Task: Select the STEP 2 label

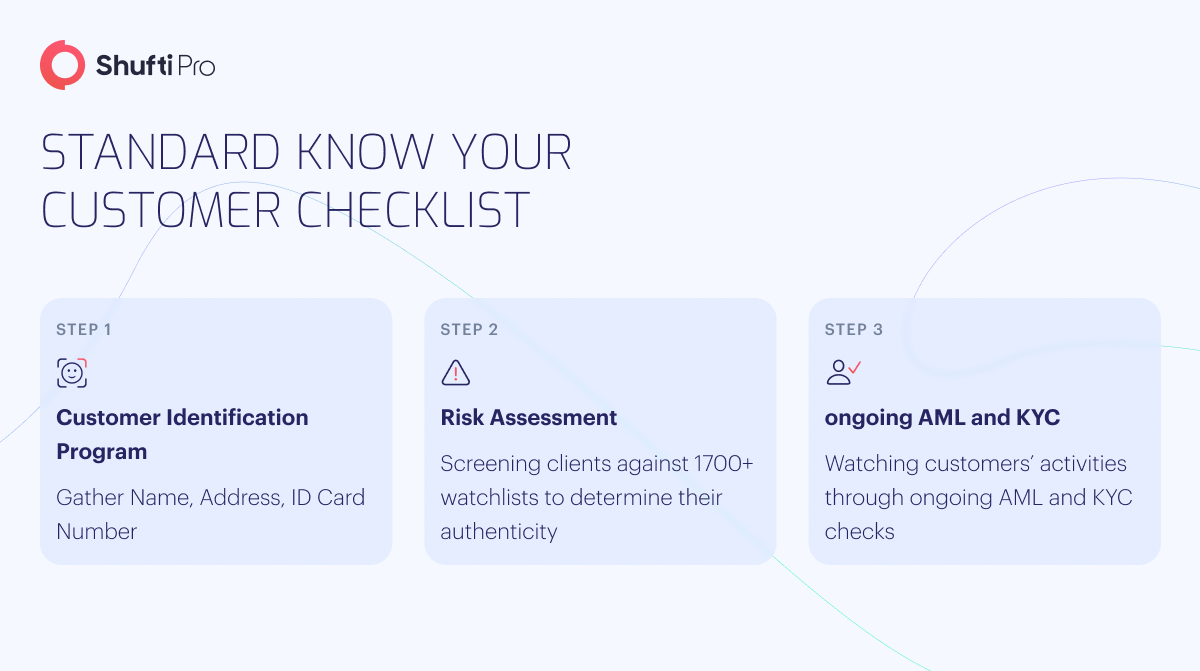Action: point(469,329)
